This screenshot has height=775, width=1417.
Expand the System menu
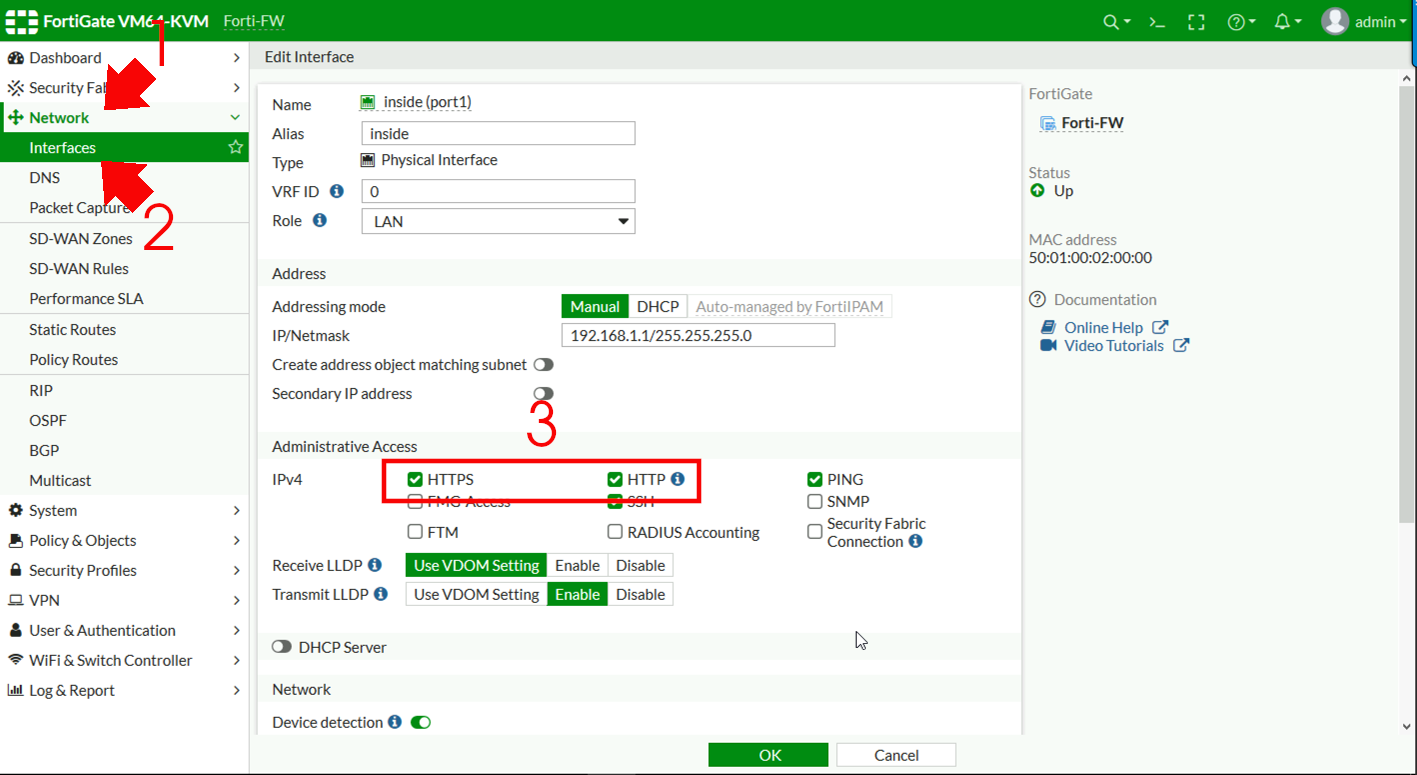[x=124, y=510]
